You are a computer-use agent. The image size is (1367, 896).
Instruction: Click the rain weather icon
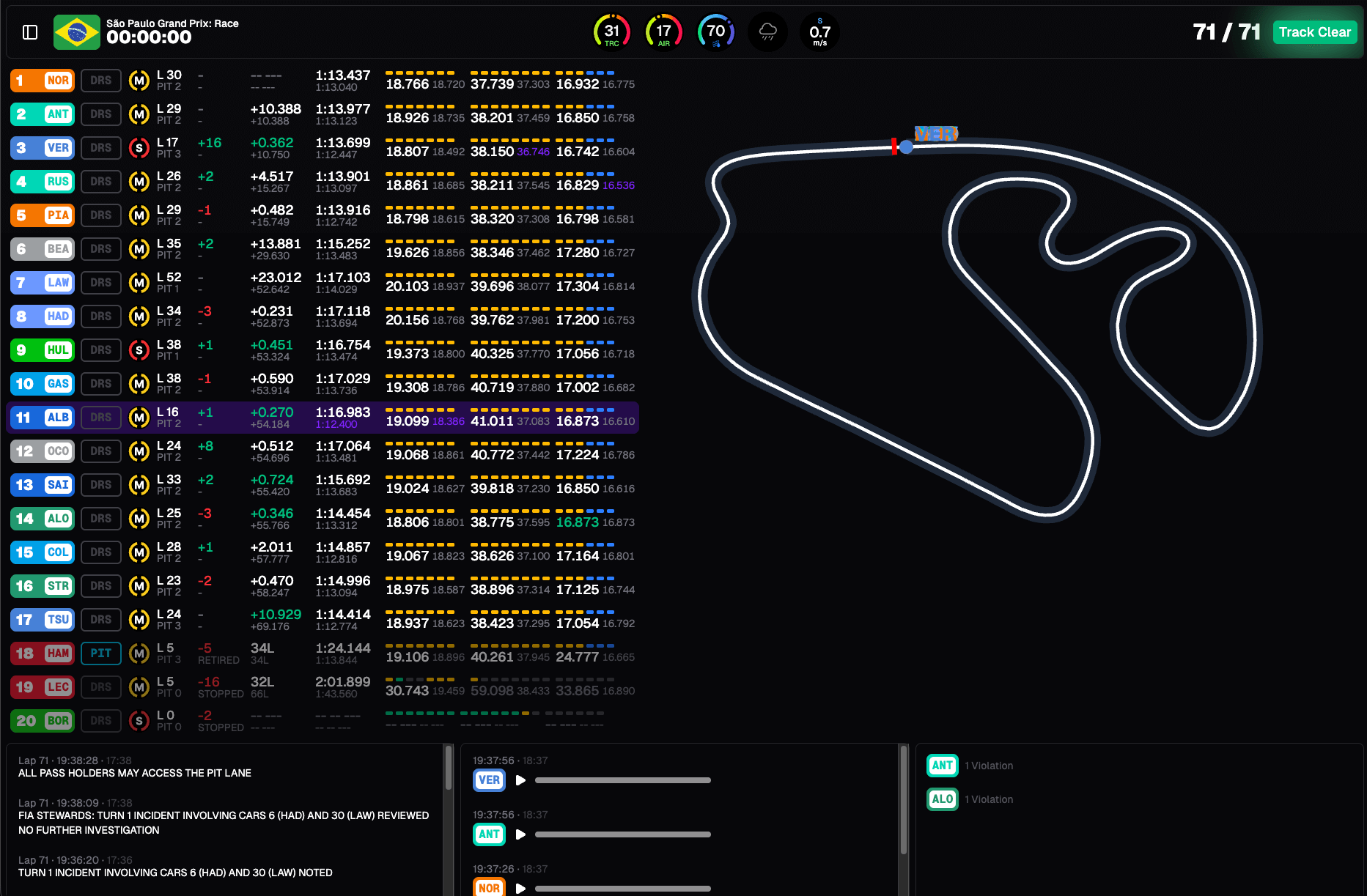pyautogui.click(x=767, y=32)
